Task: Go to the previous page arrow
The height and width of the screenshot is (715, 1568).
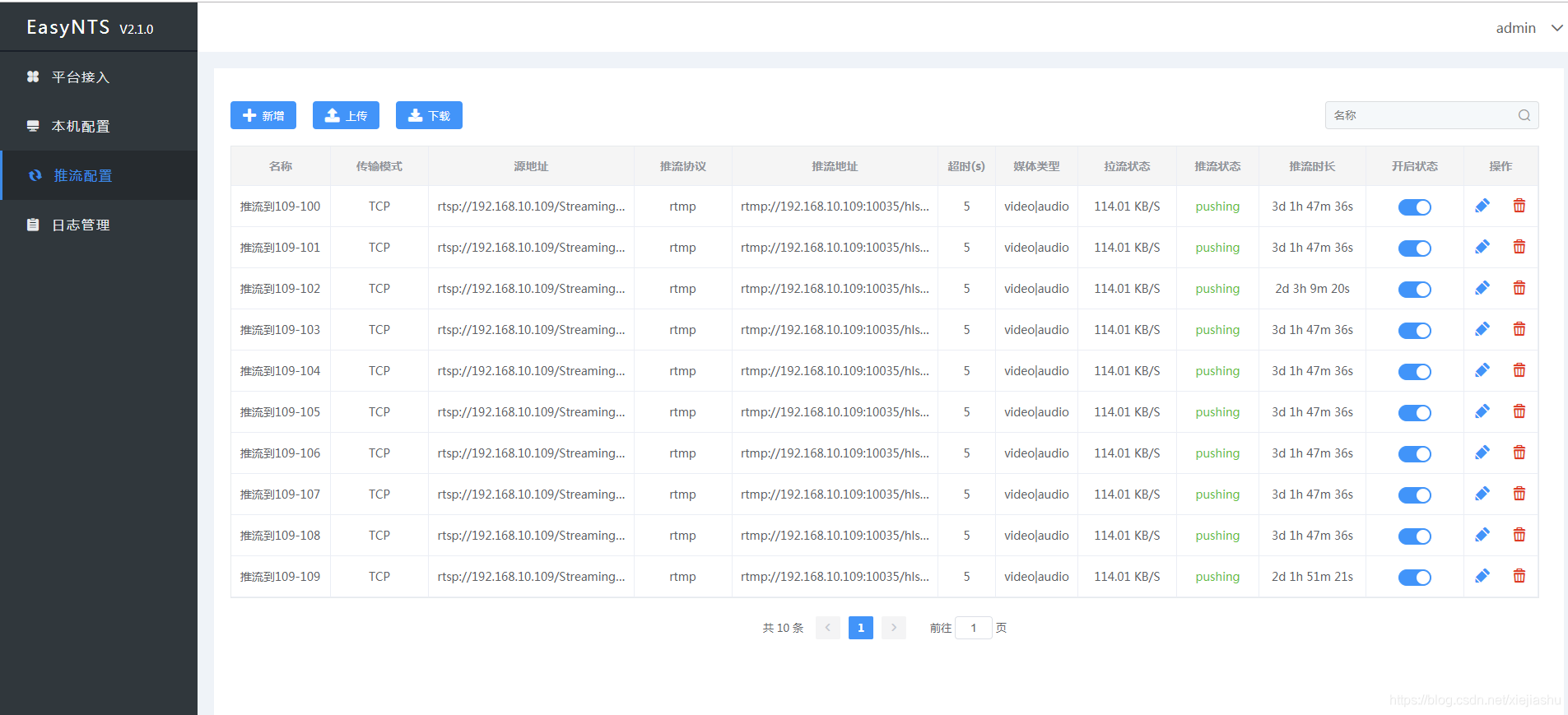Action: coord(828,628)
